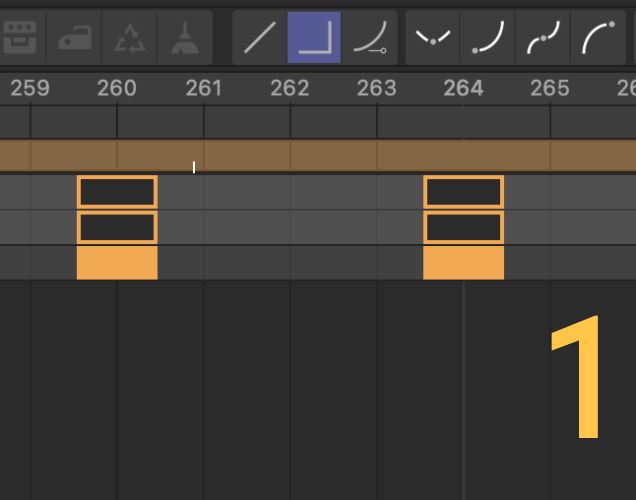This screenshot has height=500, width=636.
Task: Jump to frame 262 on the ruler
Action: coord(290,88)
